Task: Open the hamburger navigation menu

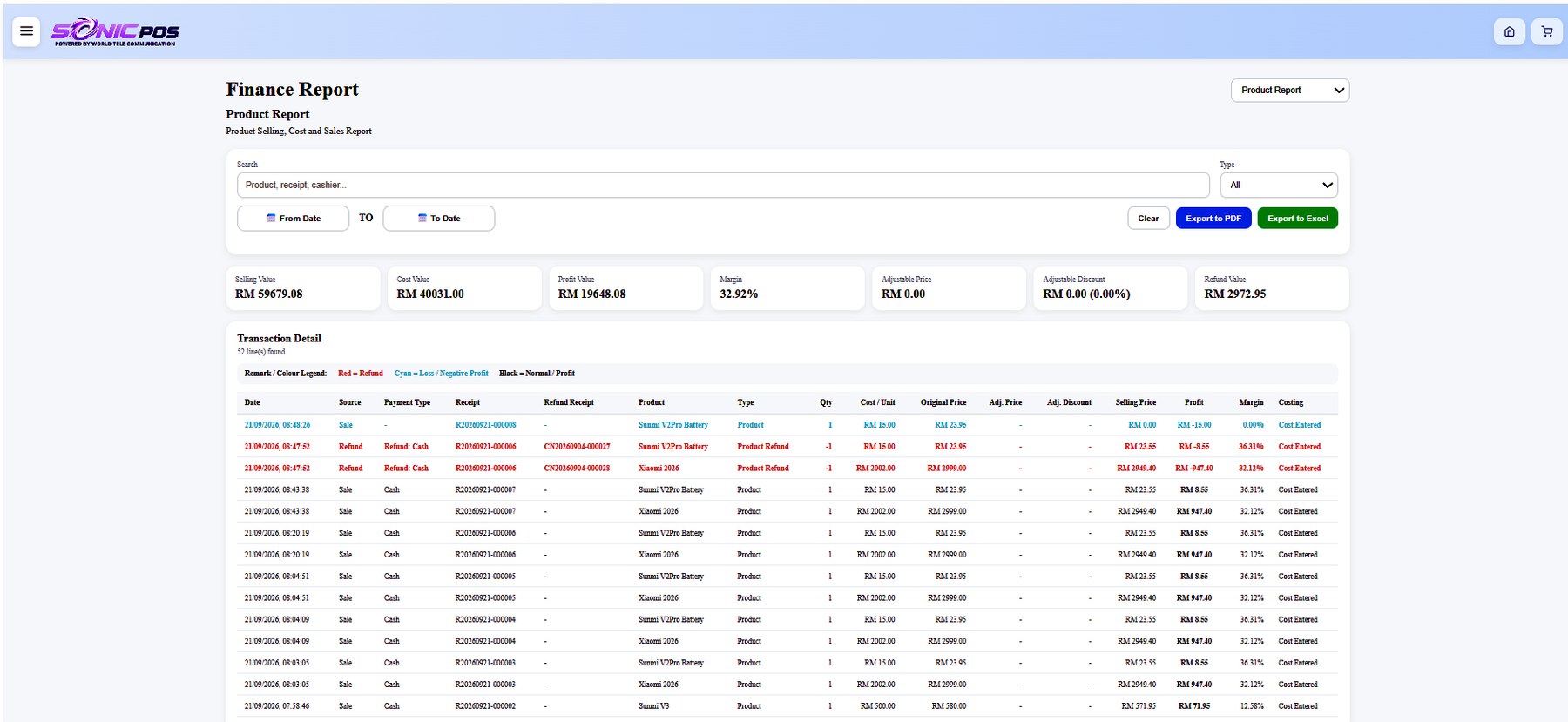Action: (x=26, y=31)
